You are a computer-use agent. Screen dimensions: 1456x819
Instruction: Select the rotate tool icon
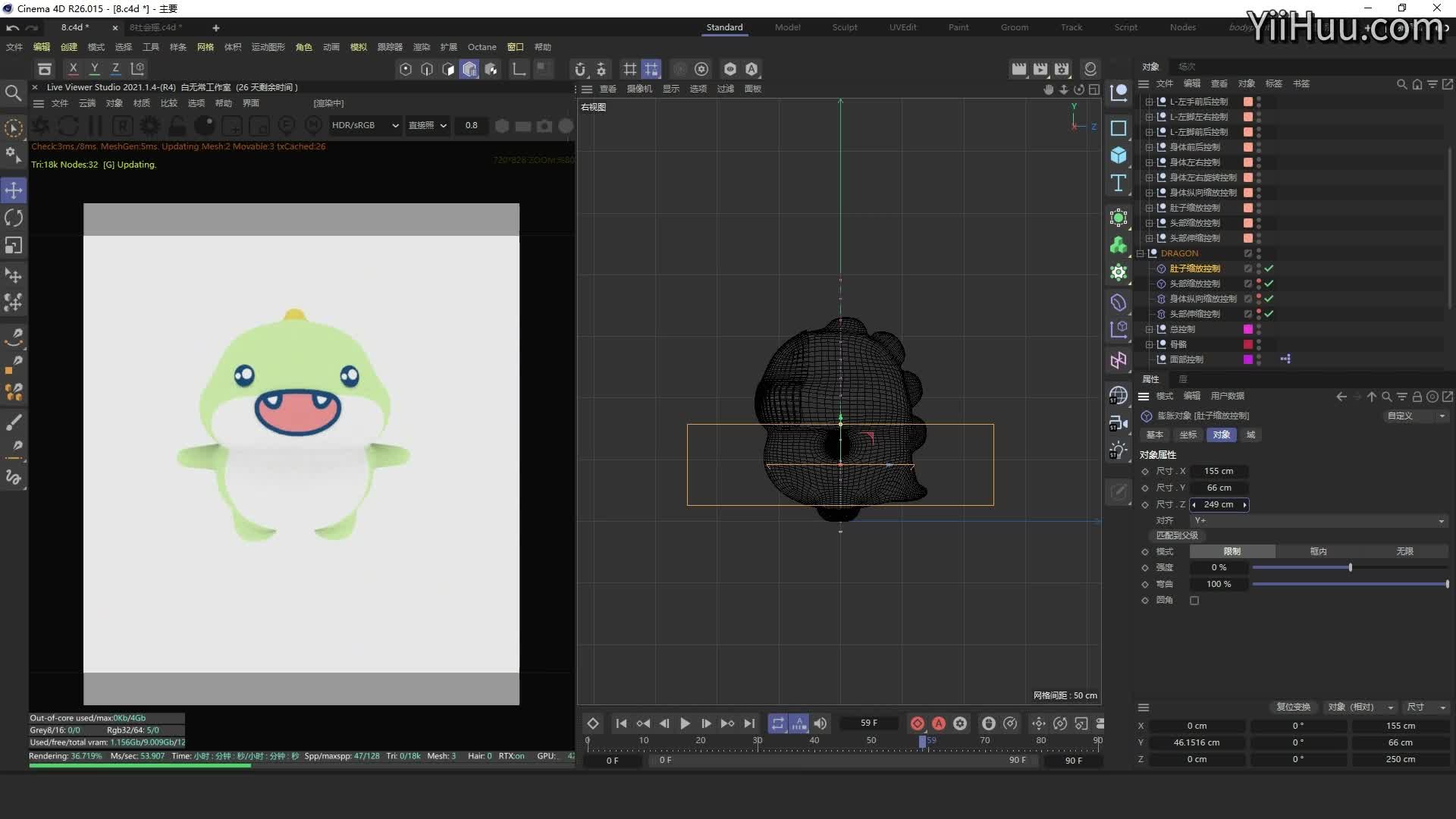click(14, 217)
